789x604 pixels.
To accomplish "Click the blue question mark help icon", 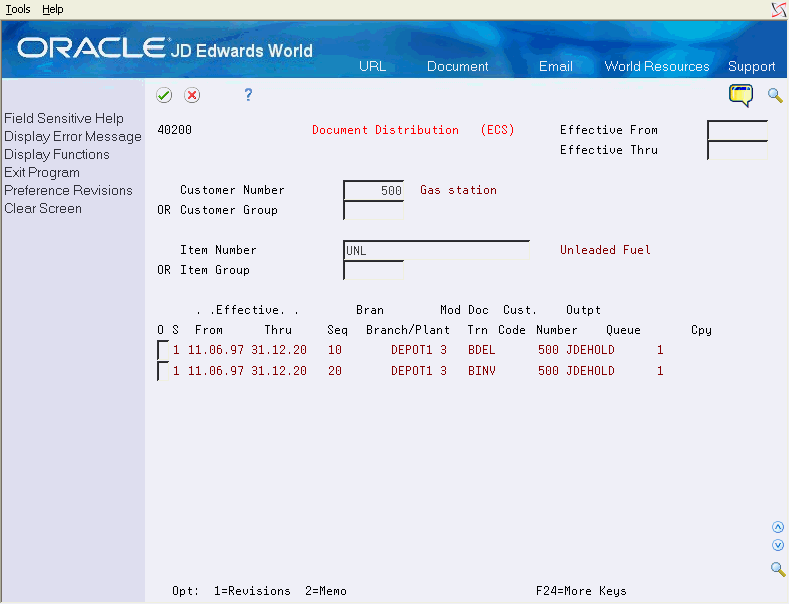I will [248, 95].
